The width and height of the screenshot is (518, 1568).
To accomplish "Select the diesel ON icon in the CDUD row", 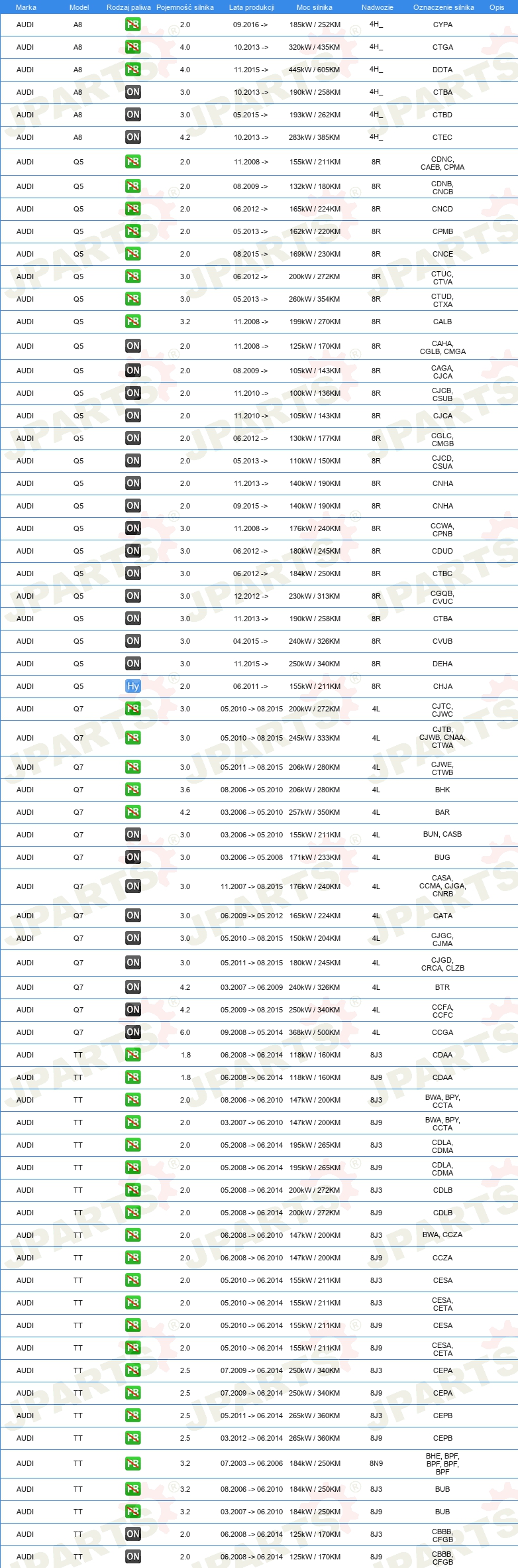I will pyautogui.click(x=133, y=551).
